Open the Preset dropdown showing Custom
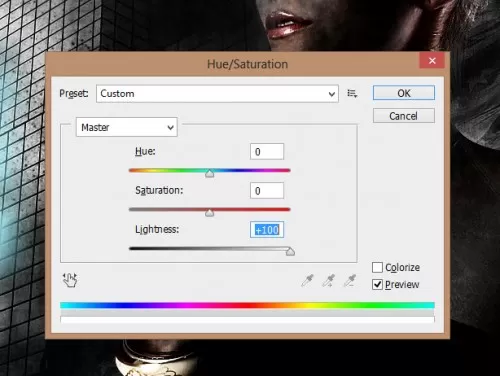The image size is (500, 376). coord(217,94)
